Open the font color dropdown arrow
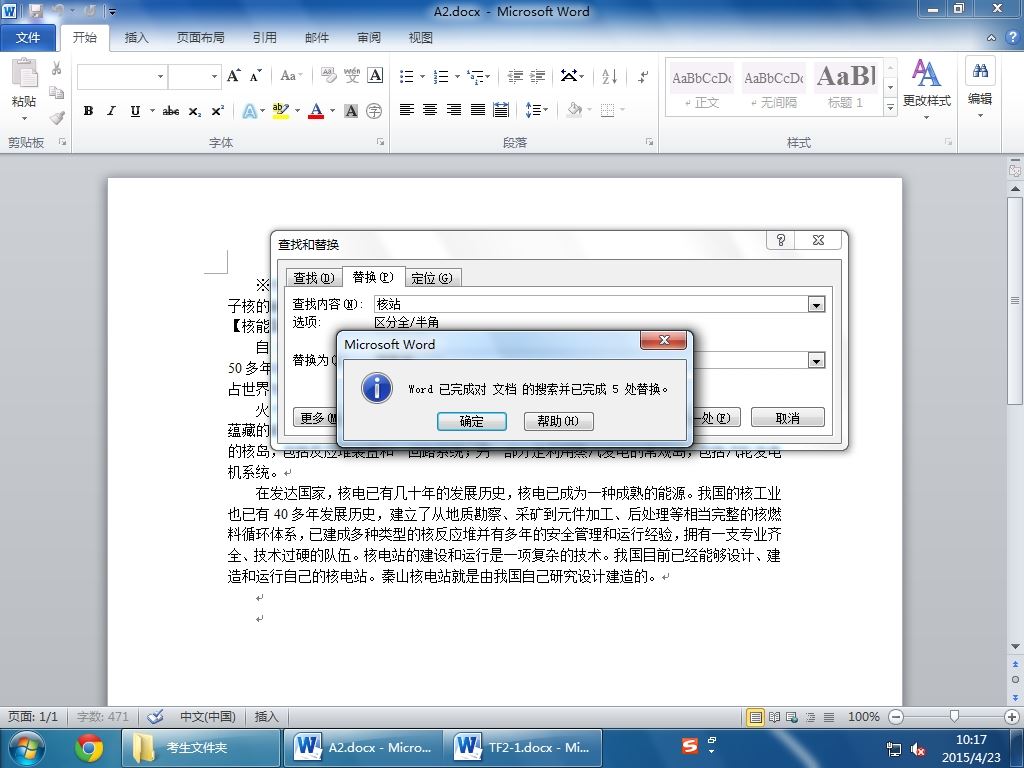 tap(332, 111)
